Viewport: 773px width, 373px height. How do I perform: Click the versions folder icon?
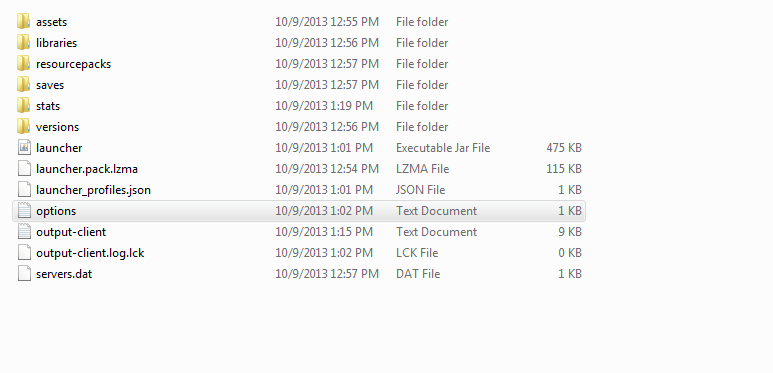coord(24,127)
